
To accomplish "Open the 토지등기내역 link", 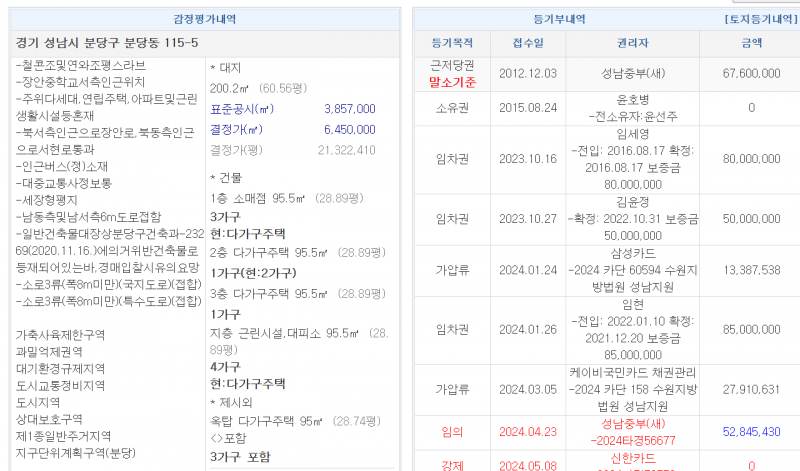I will click(x=756, y=20).
